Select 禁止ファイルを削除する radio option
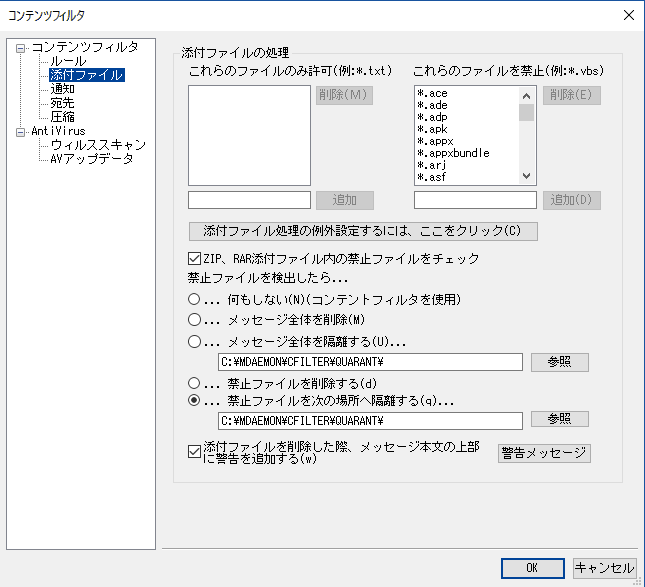The width and height of the screenshot is (645, 587). point(194,383)
